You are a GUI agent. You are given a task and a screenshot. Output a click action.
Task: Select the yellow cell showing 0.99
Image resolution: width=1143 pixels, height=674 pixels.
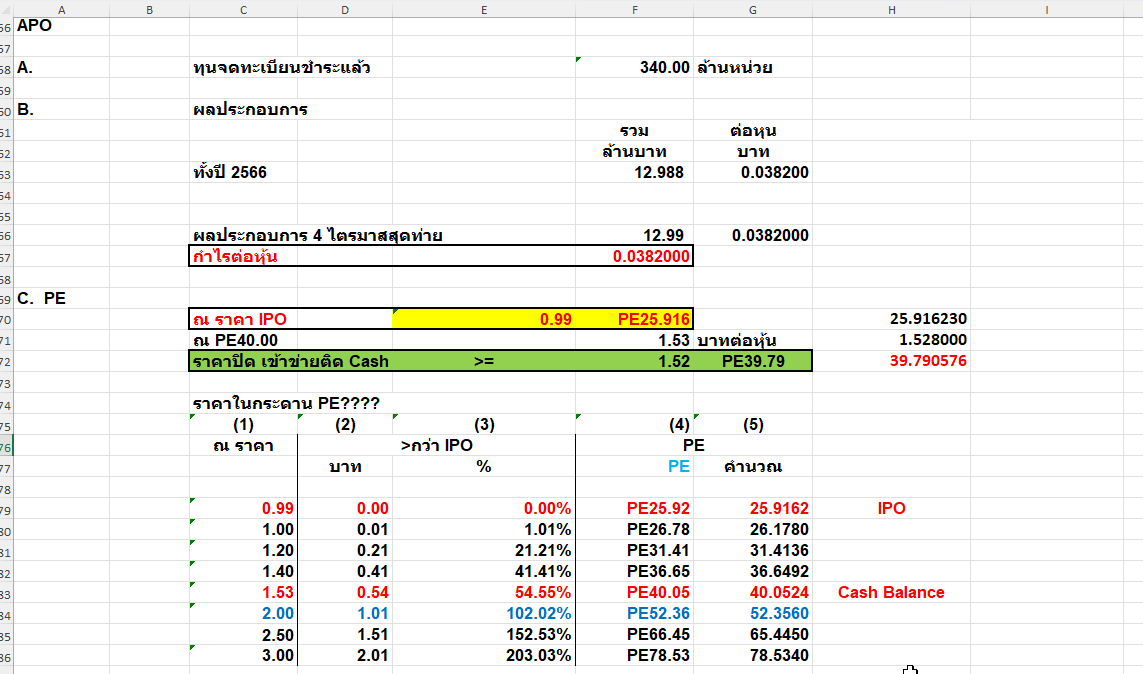coord(484,319)
